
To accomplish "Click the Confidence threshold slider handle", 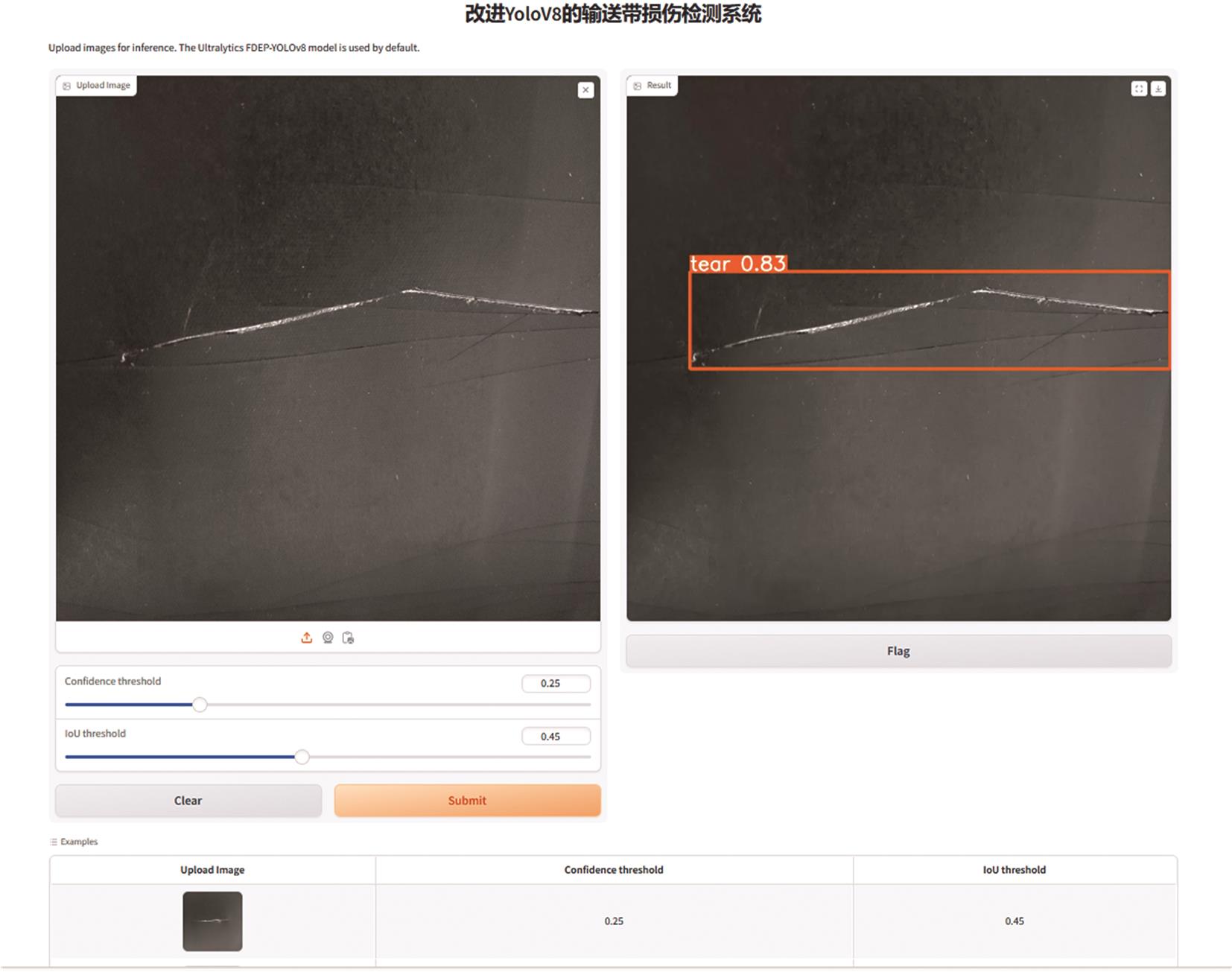I will (x=200, y=705).
